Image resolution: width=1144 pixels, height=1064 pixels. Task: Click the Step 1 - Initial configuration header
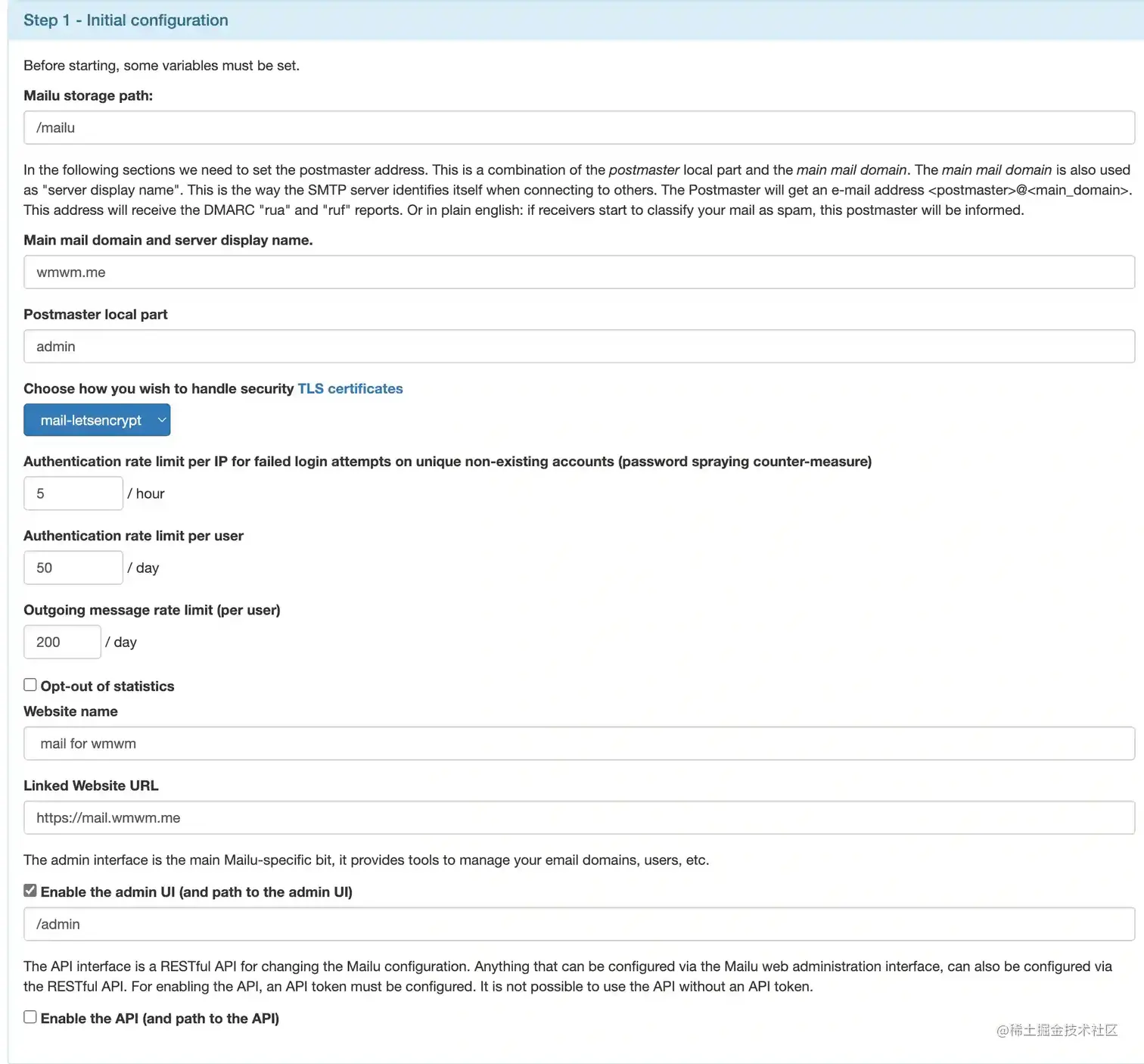coord(126,20)
